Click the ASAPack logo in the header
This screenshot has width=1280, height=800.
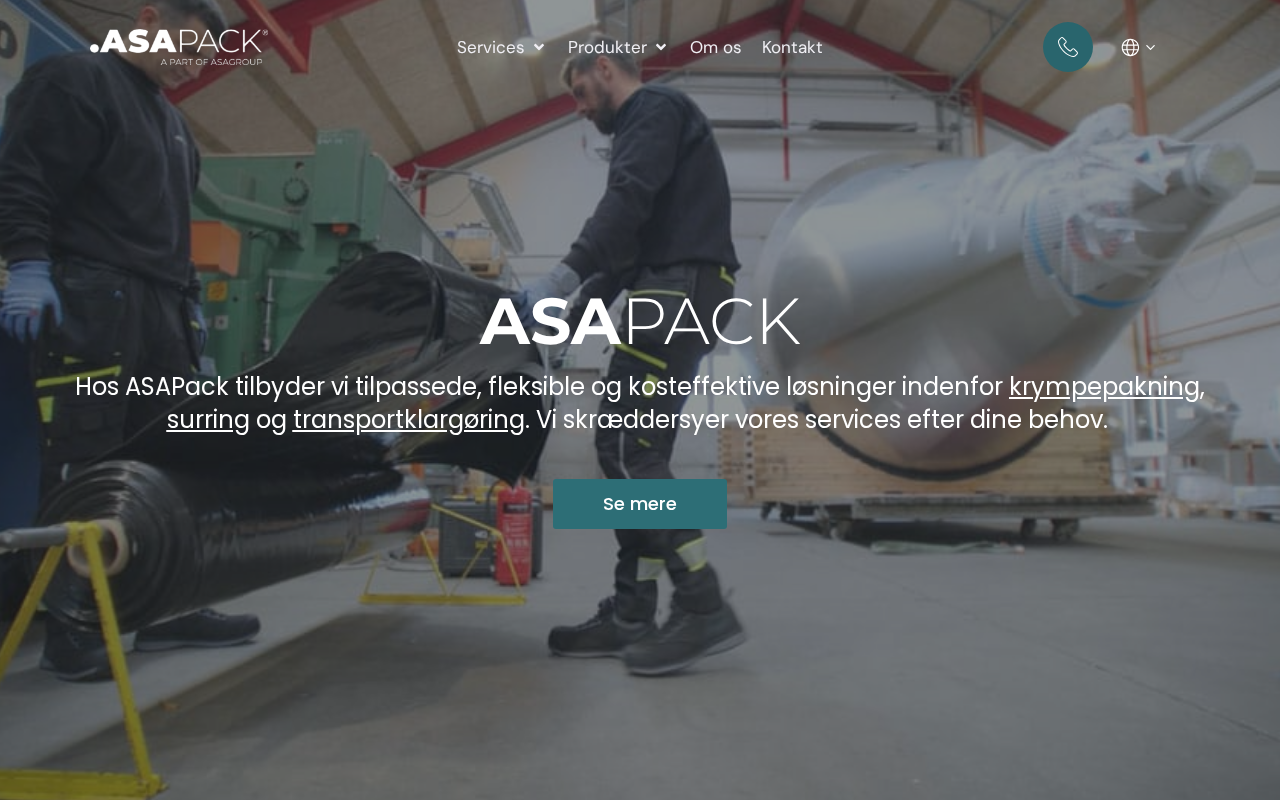click(179, 47)
